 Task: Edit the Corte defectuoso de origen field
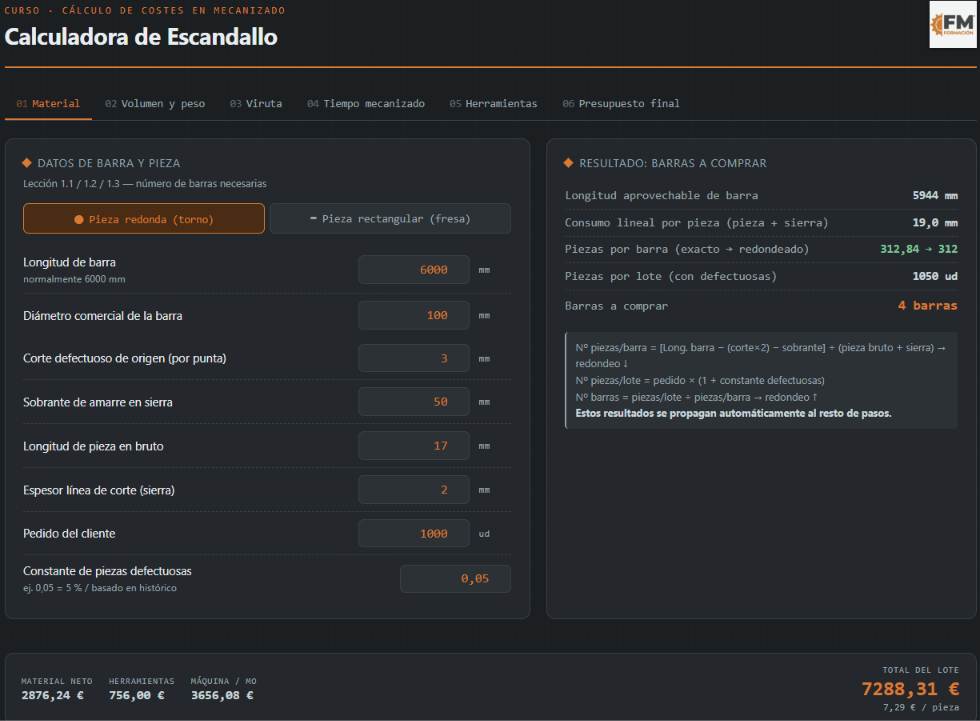[414, 359]
